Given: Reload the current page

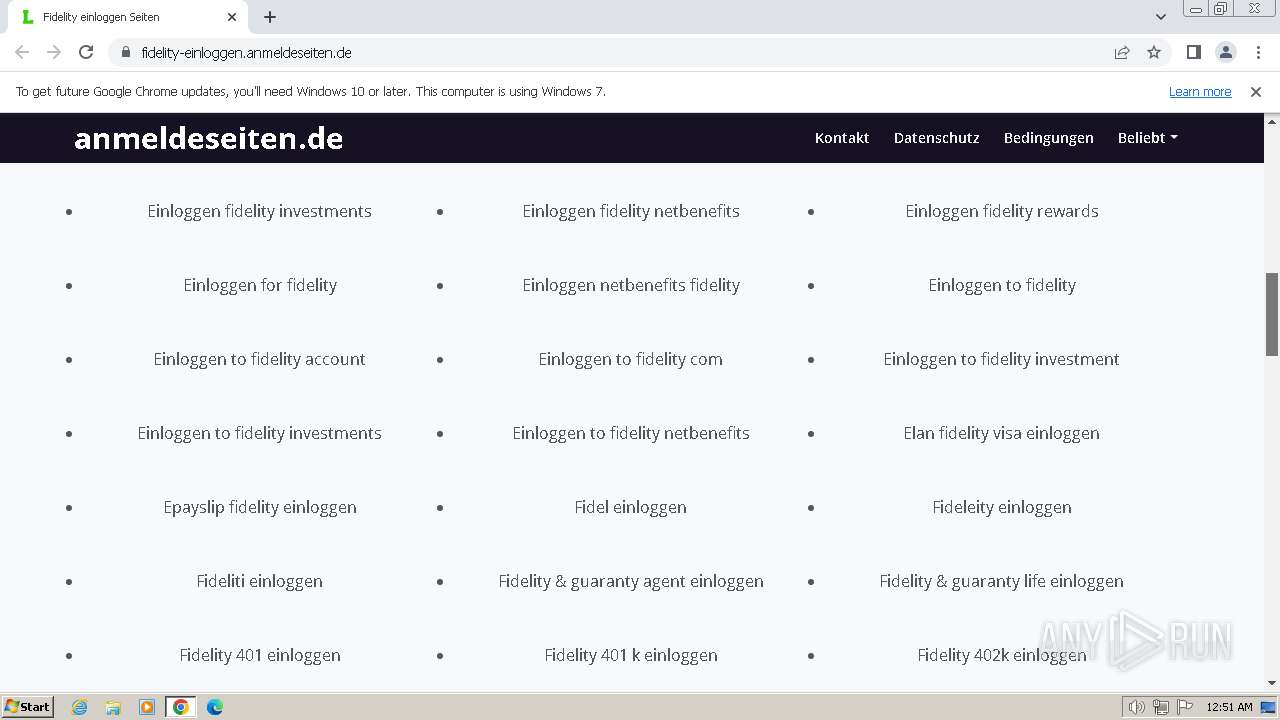Looking at the screenshot, I should pos(86,52).
